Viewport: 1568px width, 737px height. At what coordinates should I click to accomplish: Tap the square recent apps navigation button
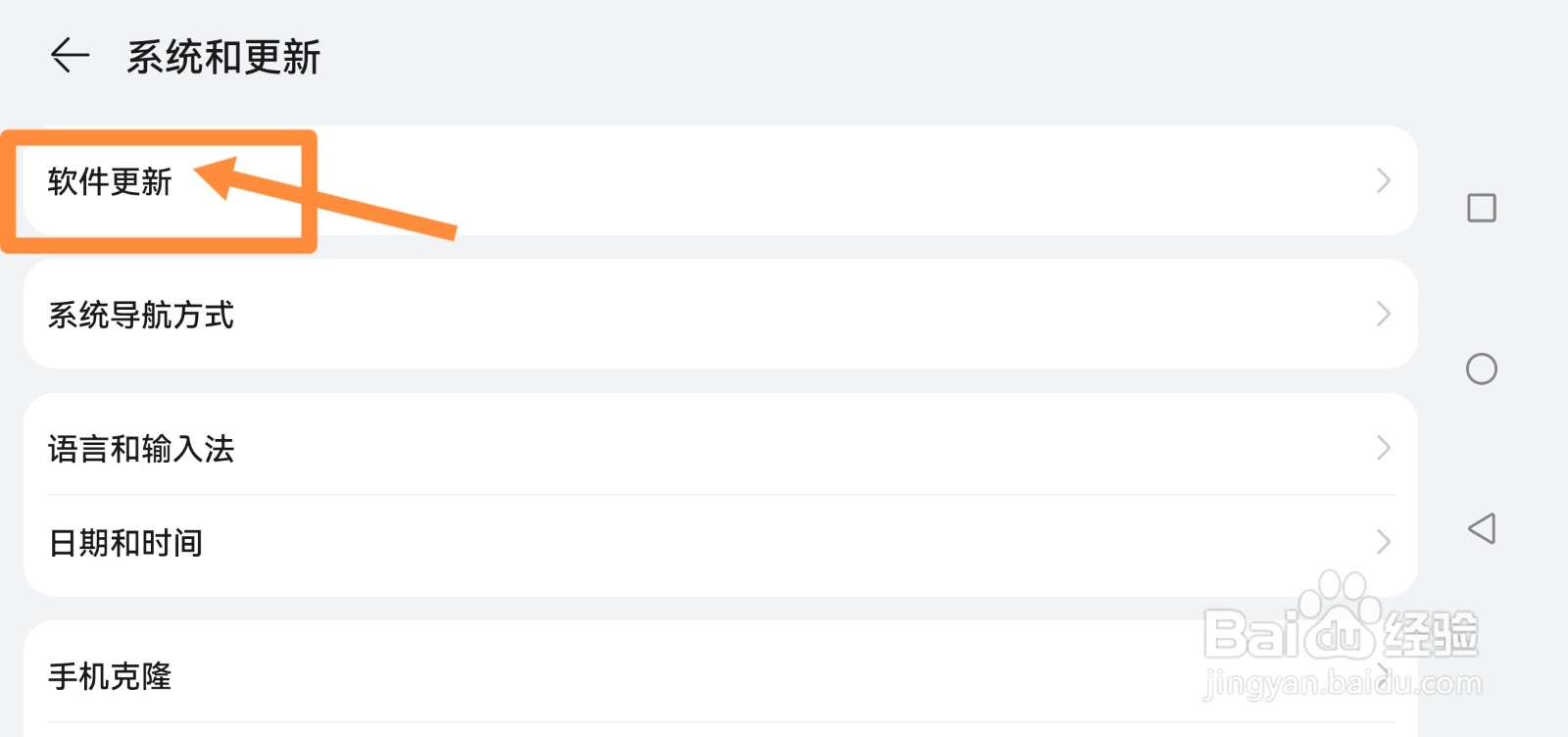1481,208
